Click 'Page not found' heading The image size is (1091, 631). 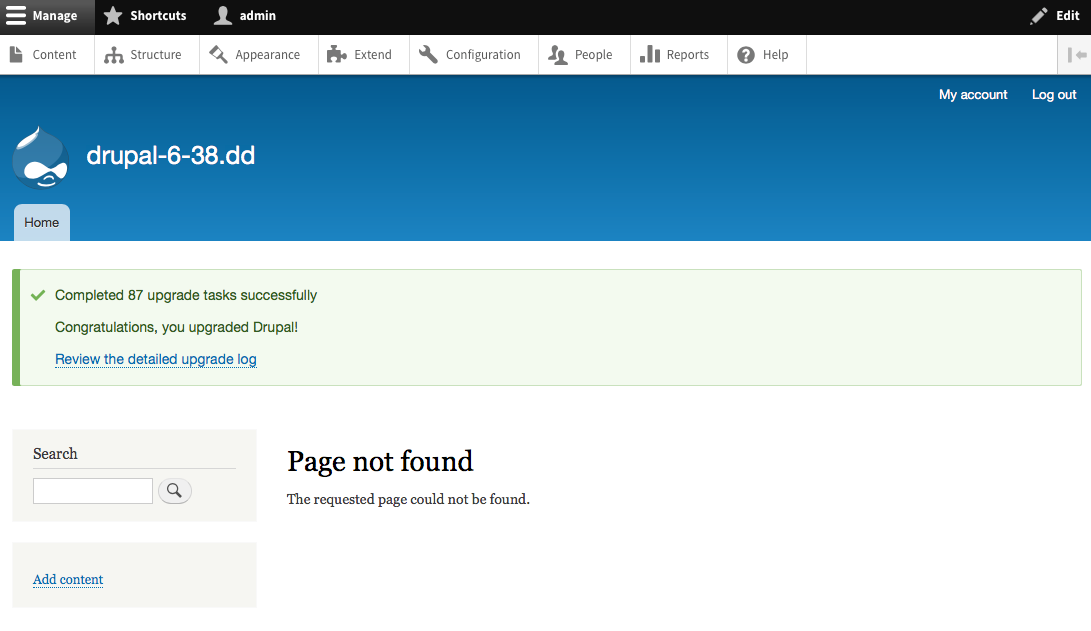click(x=380, y=461)
